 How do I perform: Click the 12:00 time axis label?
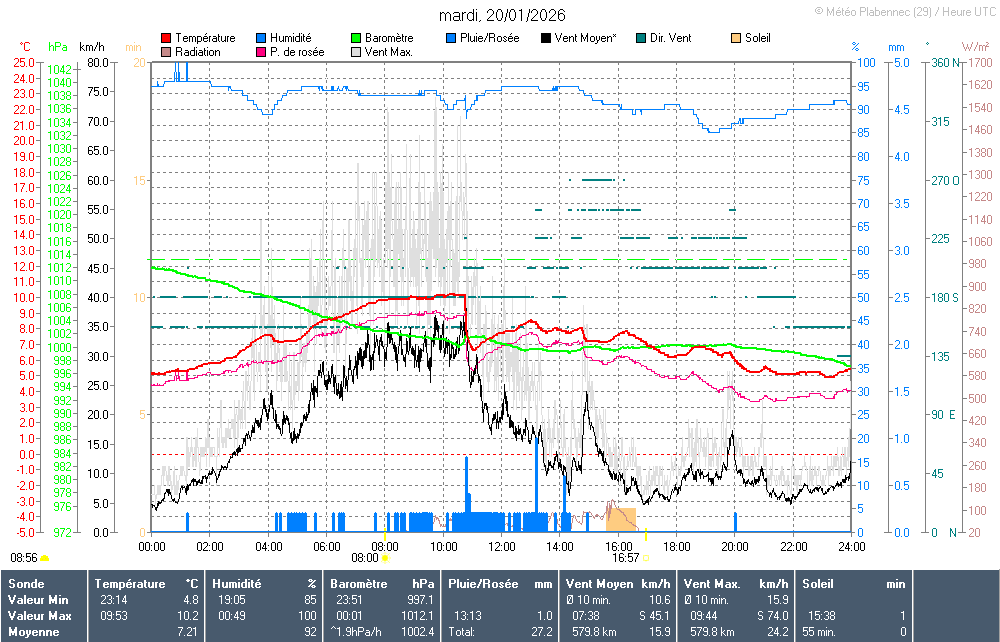coord(502,546)
